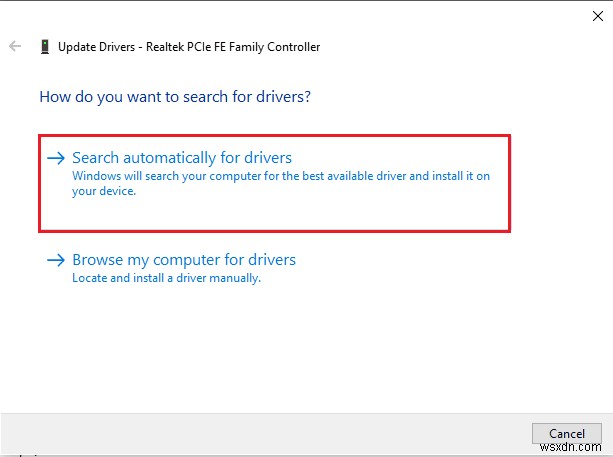Click the back arrow in the header

[15, 46]
